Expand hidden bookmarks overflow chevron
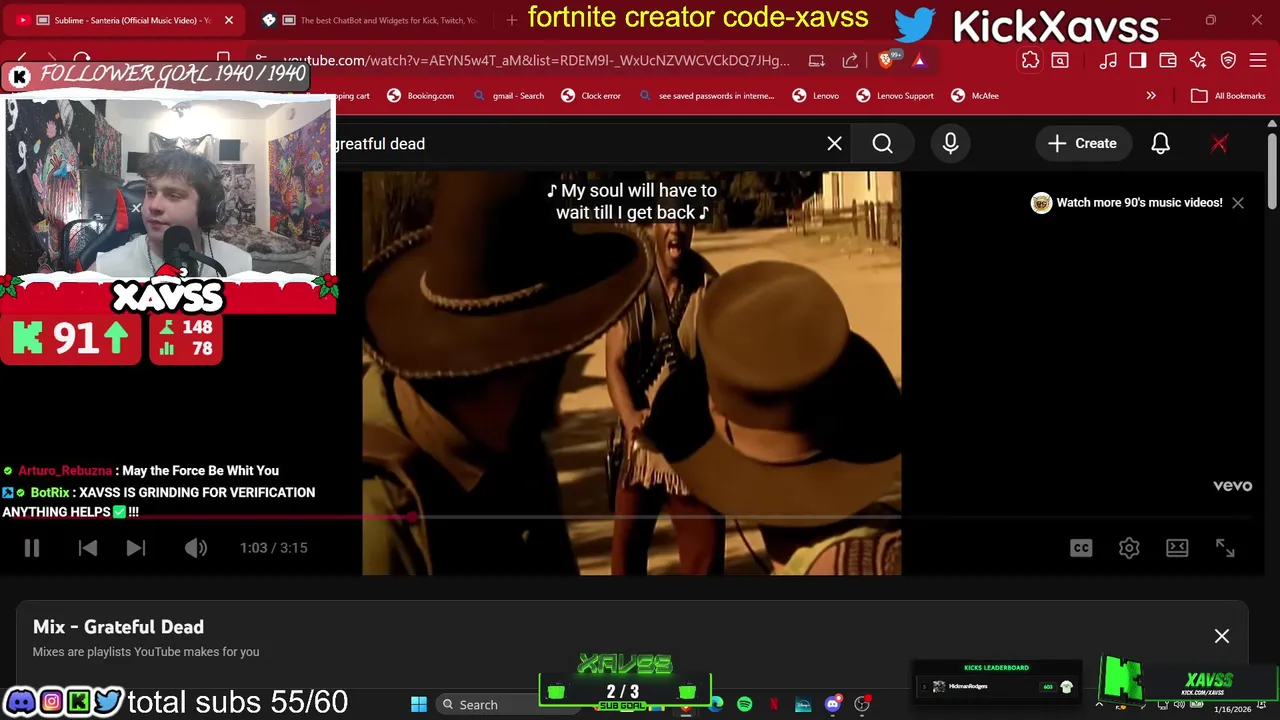1280x720 pixels. point(1151,96)
